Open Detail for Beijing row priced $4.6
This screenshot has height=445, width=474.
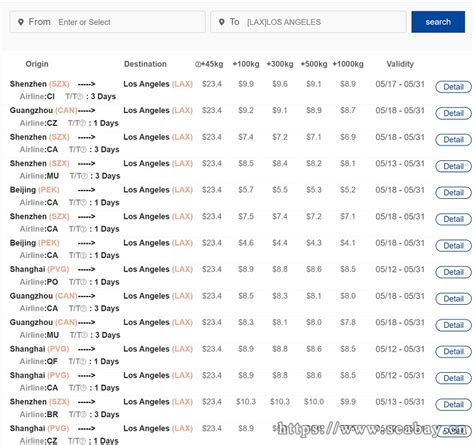(x=453, y=246)
